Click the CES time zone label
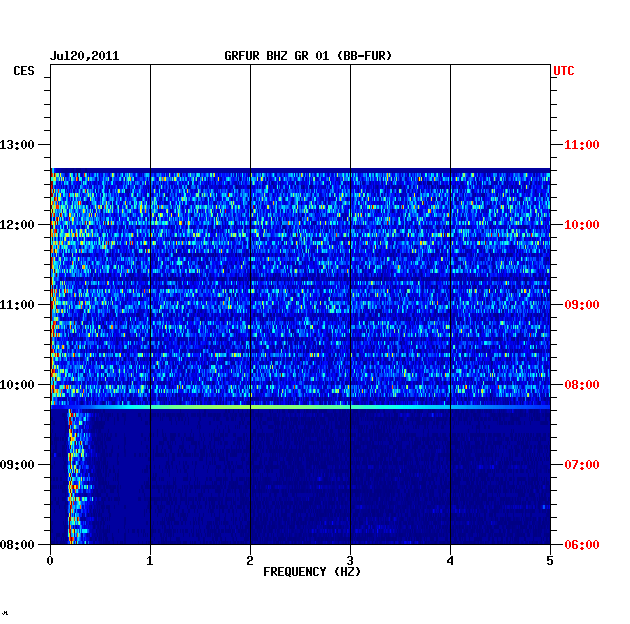 point(24,71)
